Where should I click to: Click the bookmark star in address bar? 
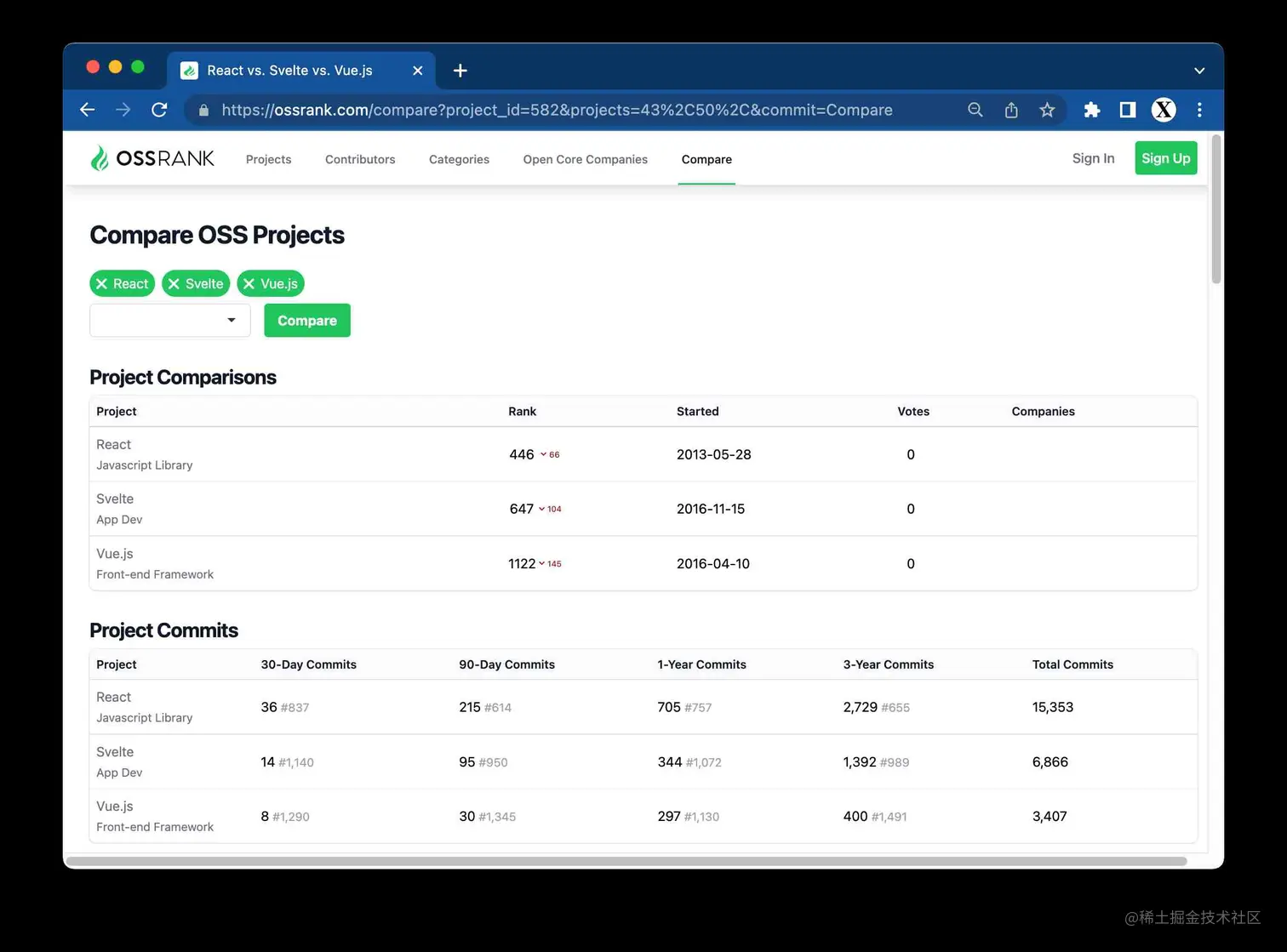pyautogui.click(x=1047, y=110)
